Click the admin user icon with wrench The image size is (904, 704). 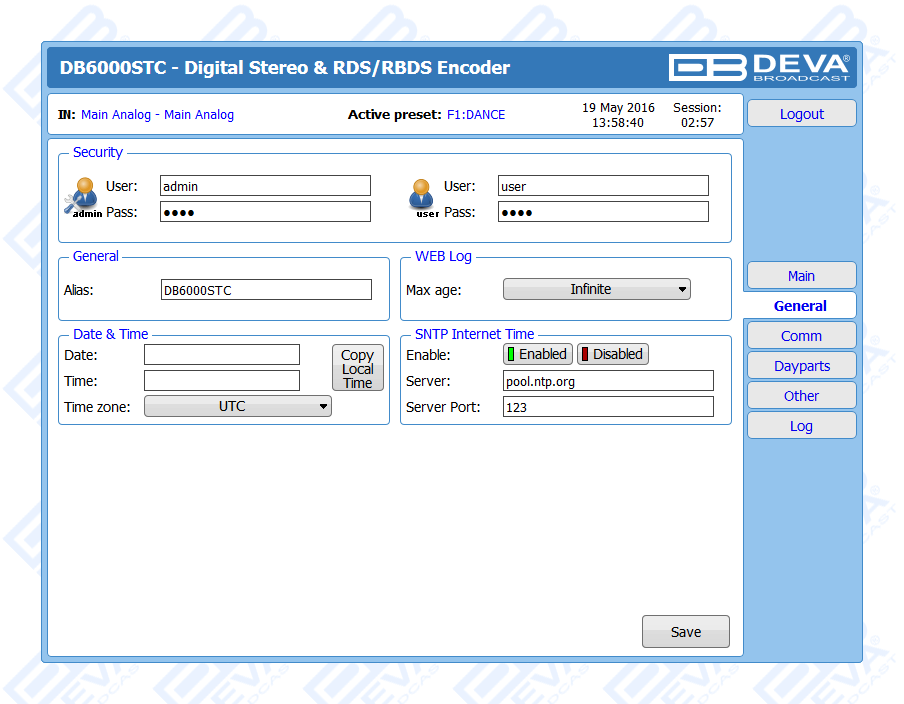(84, 197)
